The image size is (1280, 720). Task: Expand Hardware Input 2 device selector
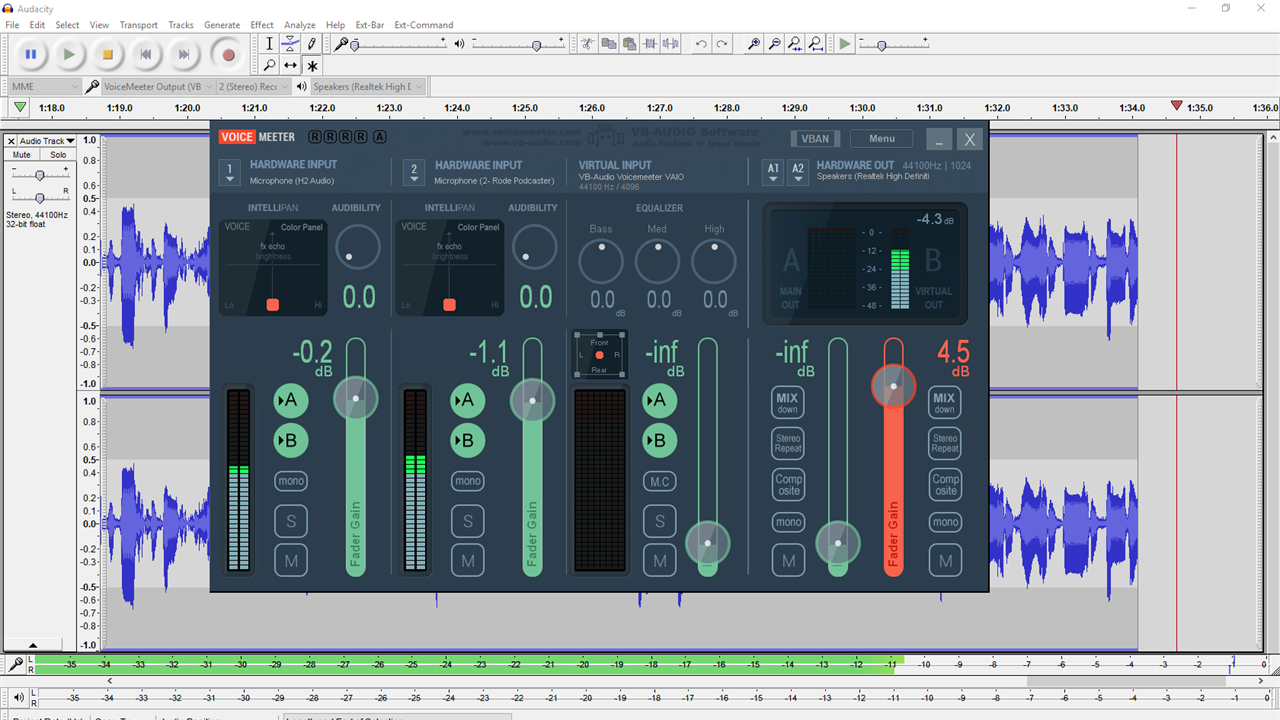pos(415,173)
